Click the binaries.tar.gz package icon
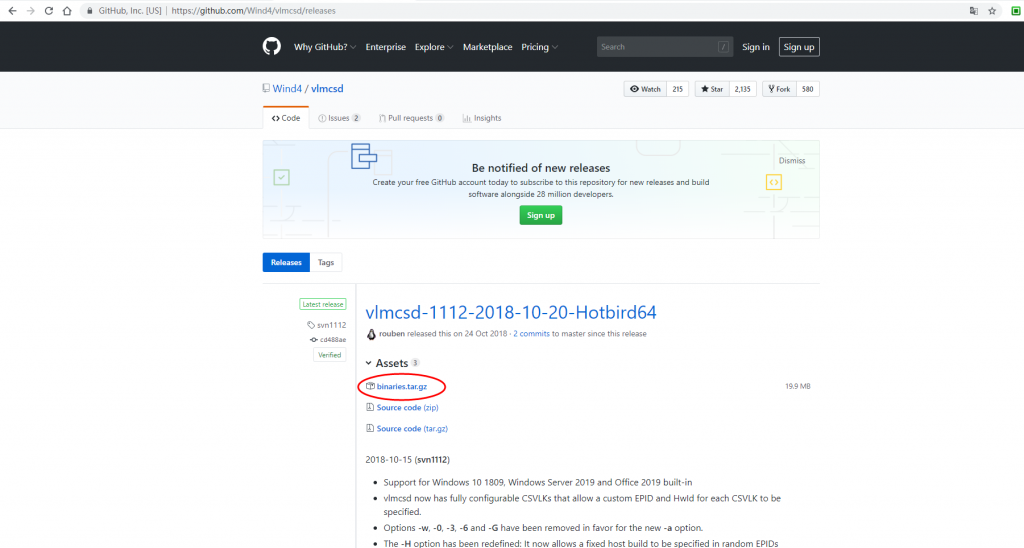 click(x=370, y=386)
